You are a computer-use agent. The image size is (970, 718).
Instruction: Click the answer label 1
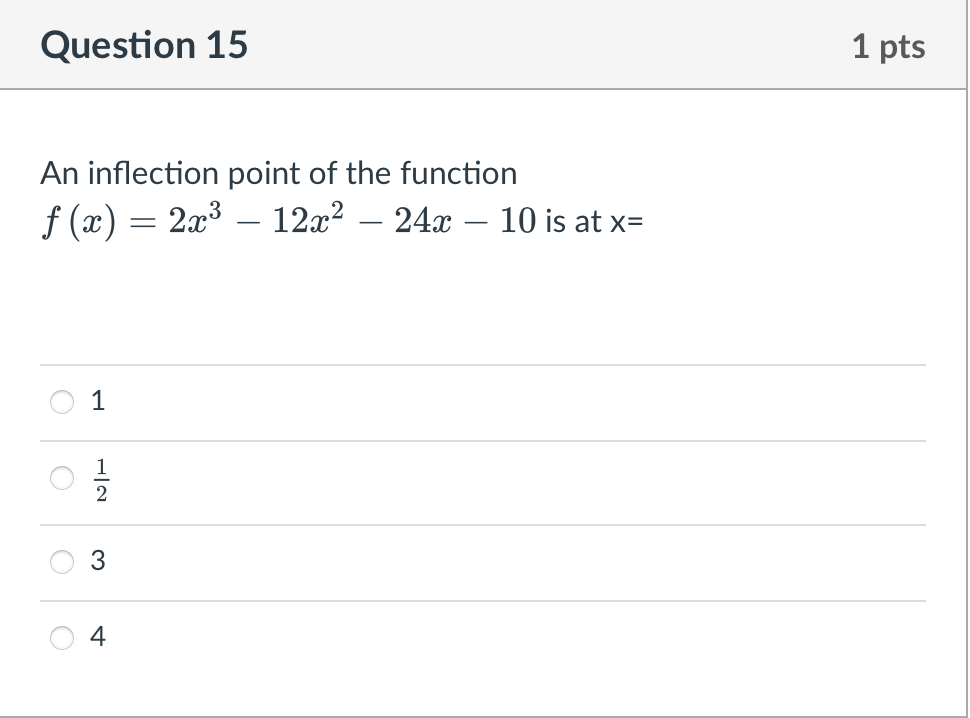[97, 401]
